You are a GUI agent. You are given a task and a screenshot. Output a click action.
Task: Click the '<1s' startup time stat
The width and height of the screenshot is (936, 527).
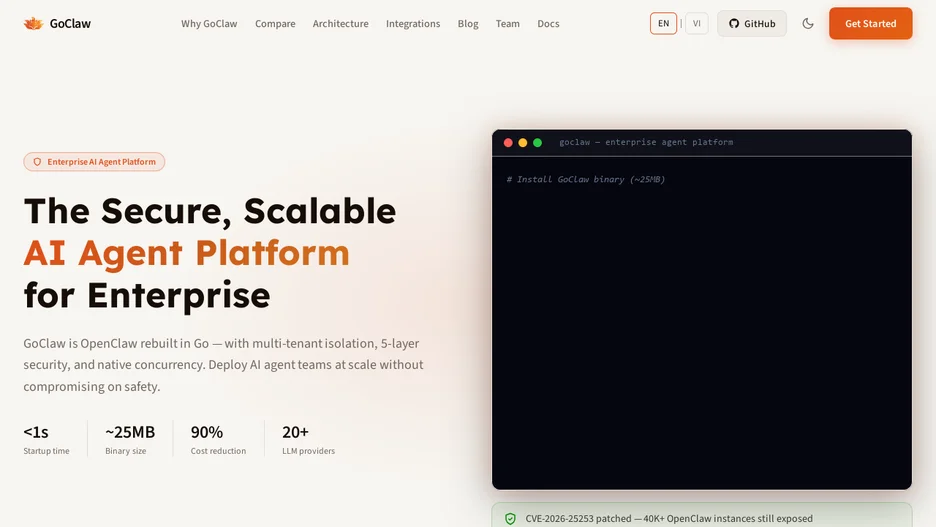pos(36,432)
